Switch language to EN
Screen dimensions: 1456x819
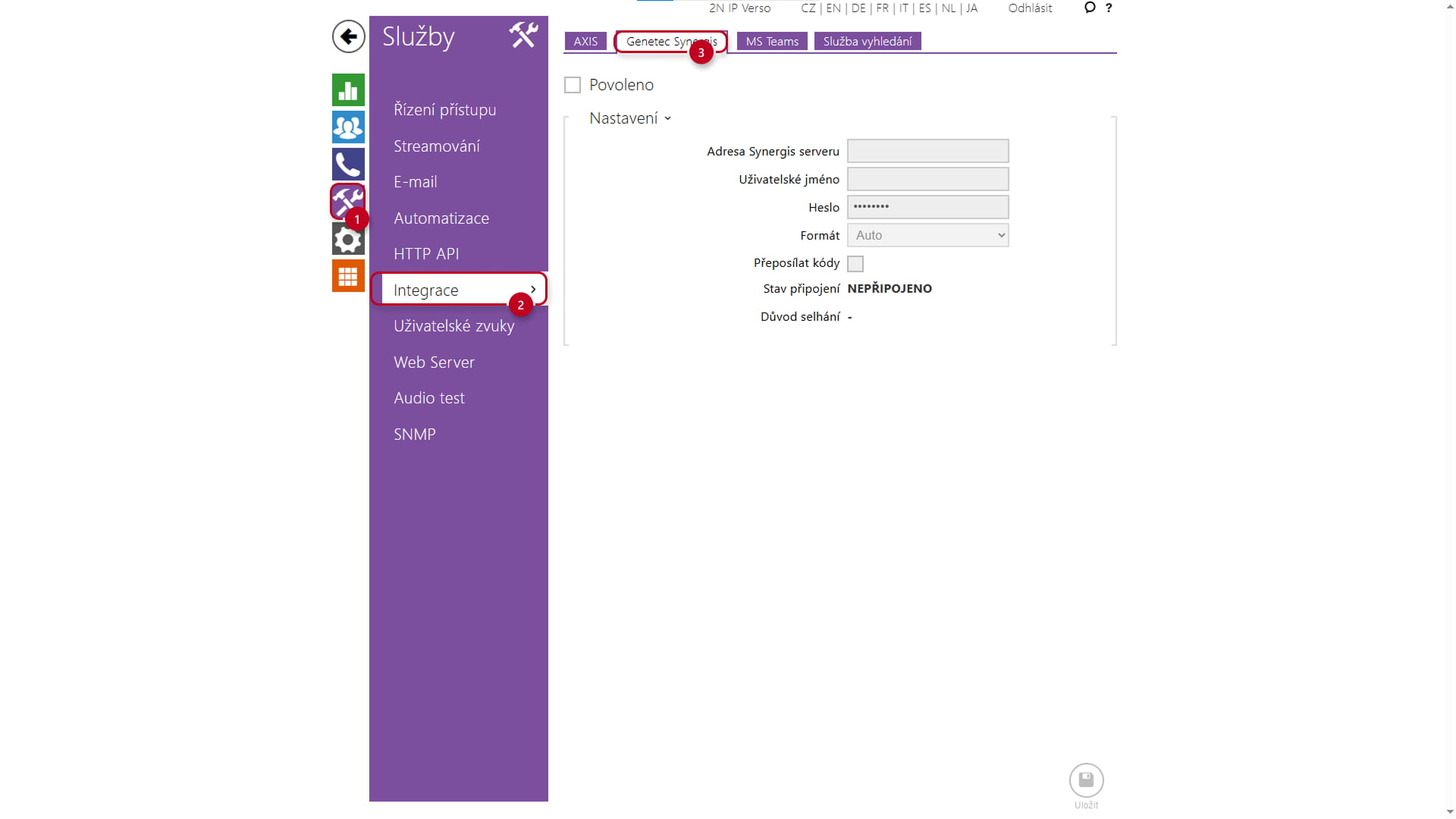(833, 8)
